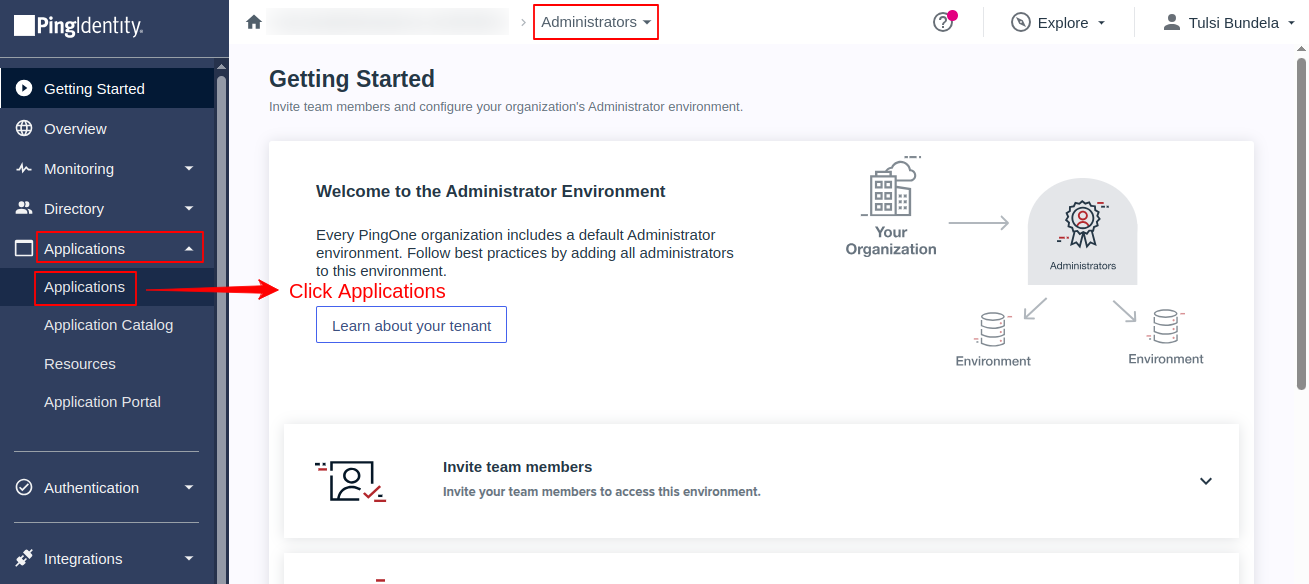Click the Authentication checkmark icon
This screenshot has width=1309, height=584.
pos(24,487)
